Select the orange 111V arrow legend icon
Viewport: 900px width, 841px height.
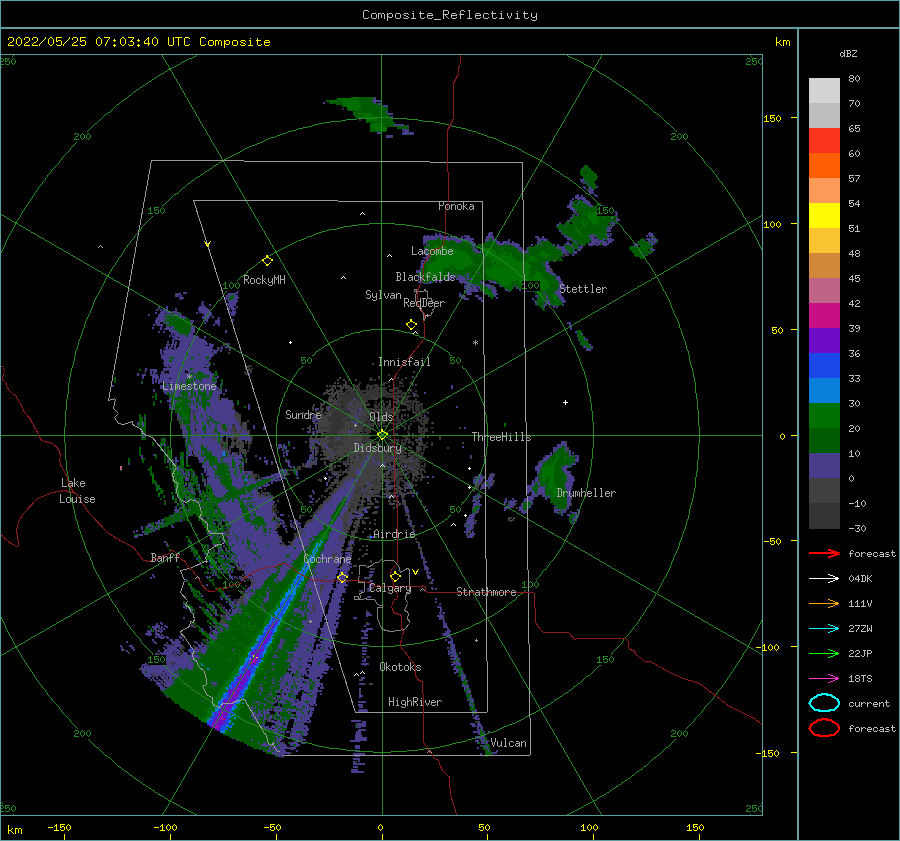coord(824,603)
